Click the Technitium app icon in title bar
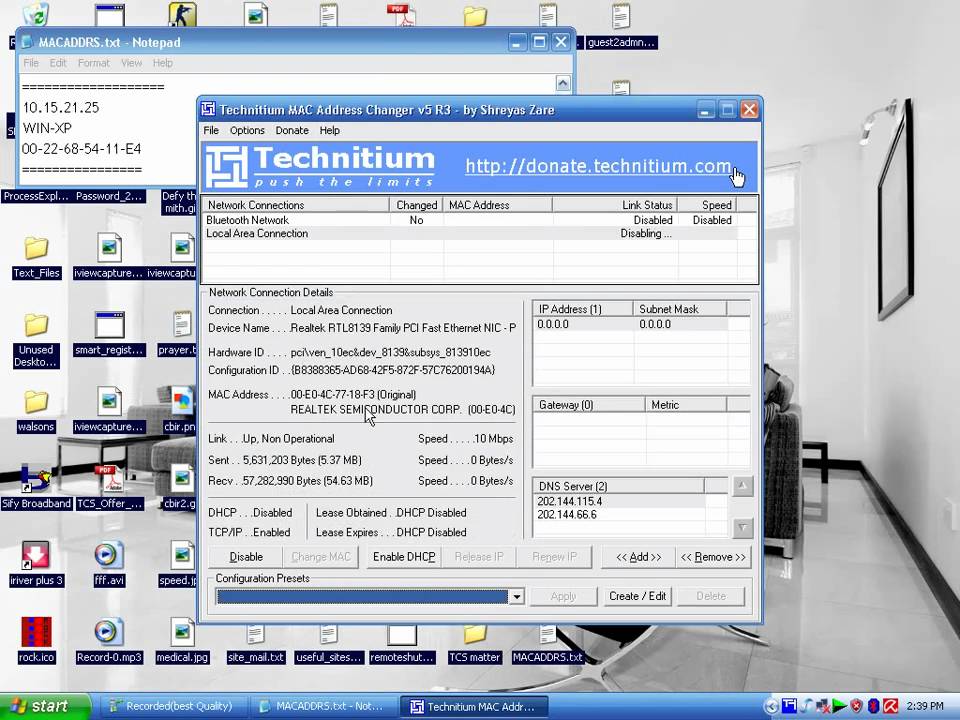960x720 pixels. 208,109
